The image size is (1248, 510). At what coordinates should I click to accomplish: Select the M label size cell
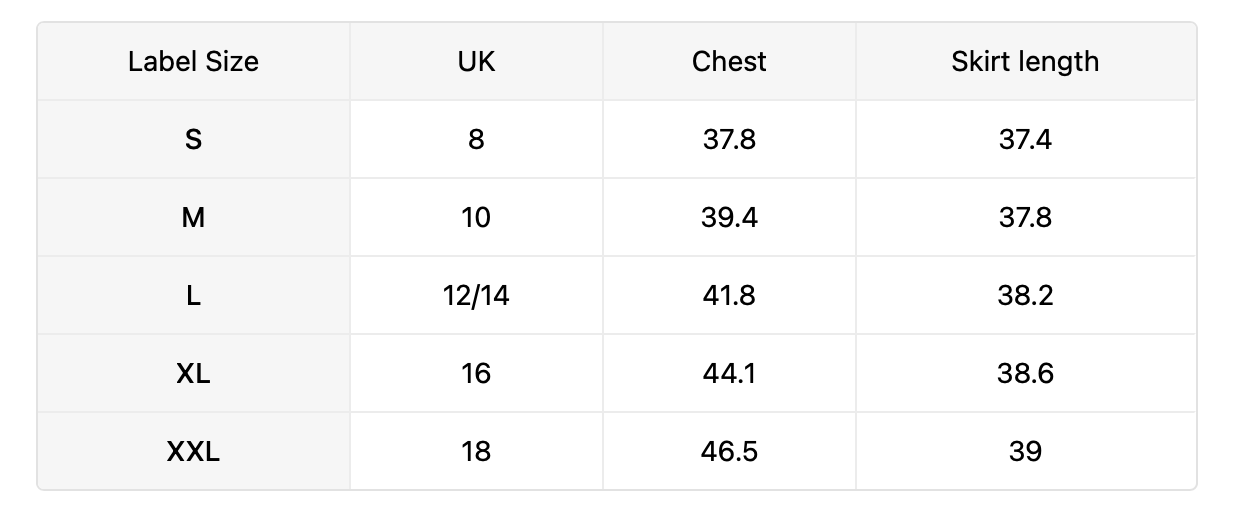coord(193,217)
